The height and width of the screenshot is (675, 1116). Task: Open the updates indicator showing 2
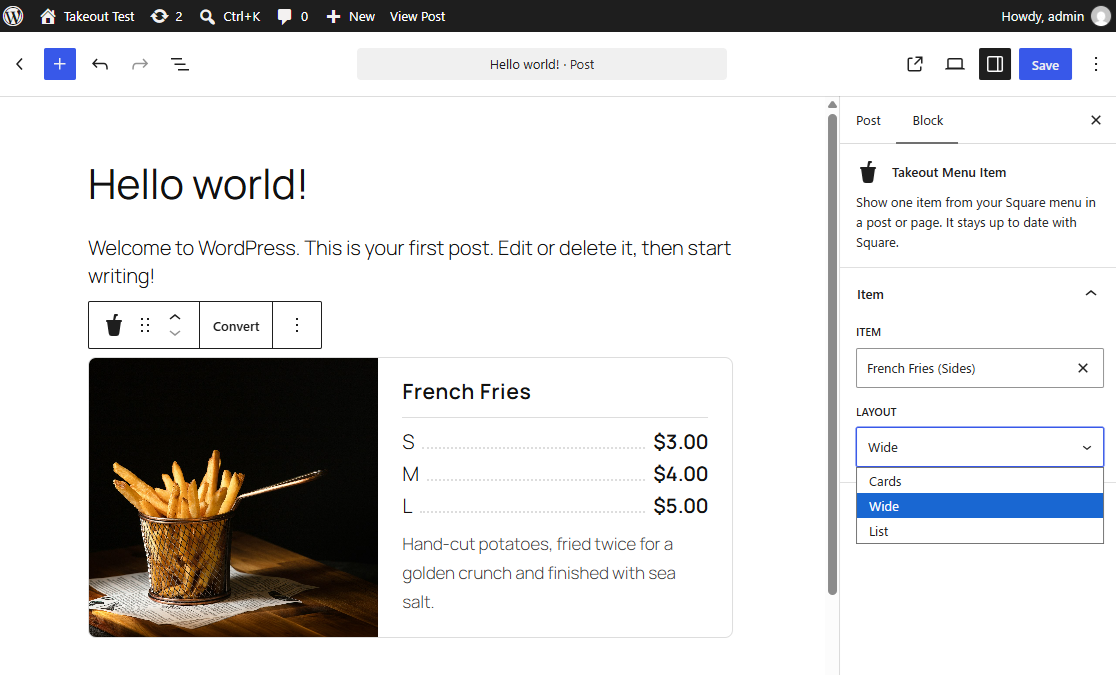pos(167,16)
